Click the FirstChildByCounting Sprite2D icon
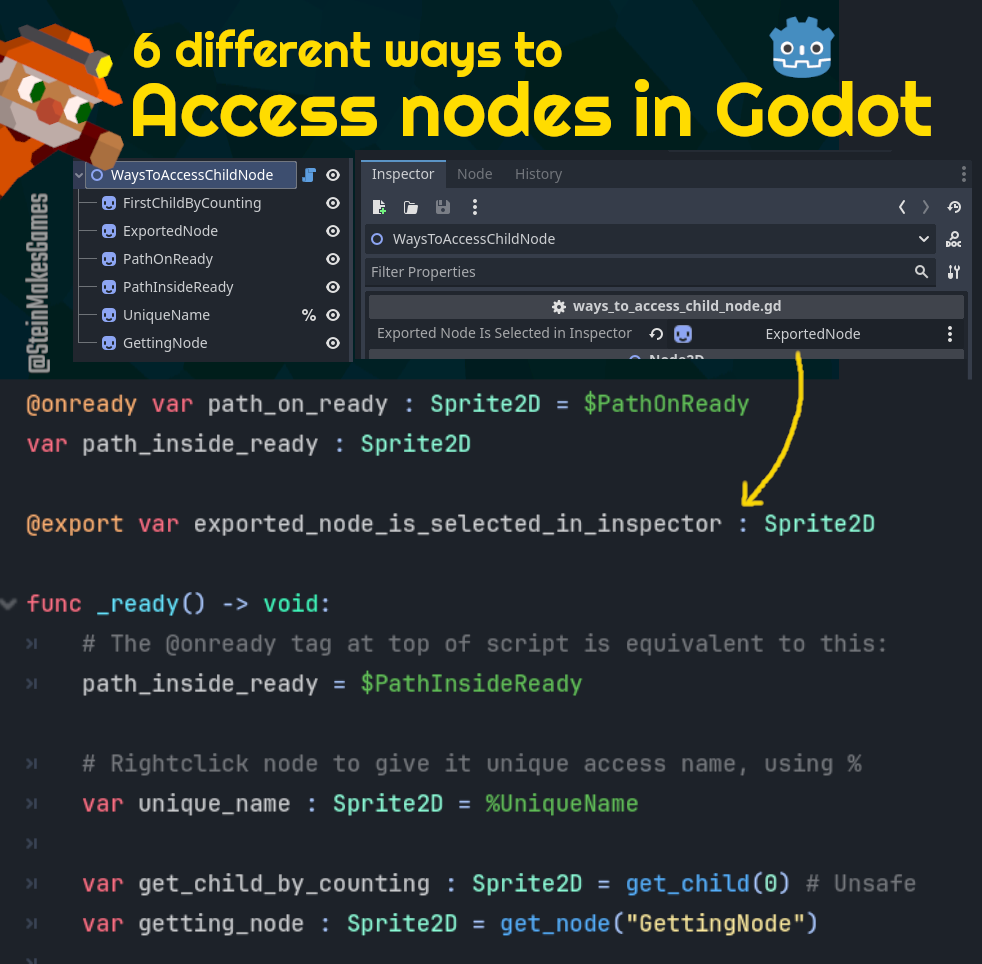 tap(109, 203)
